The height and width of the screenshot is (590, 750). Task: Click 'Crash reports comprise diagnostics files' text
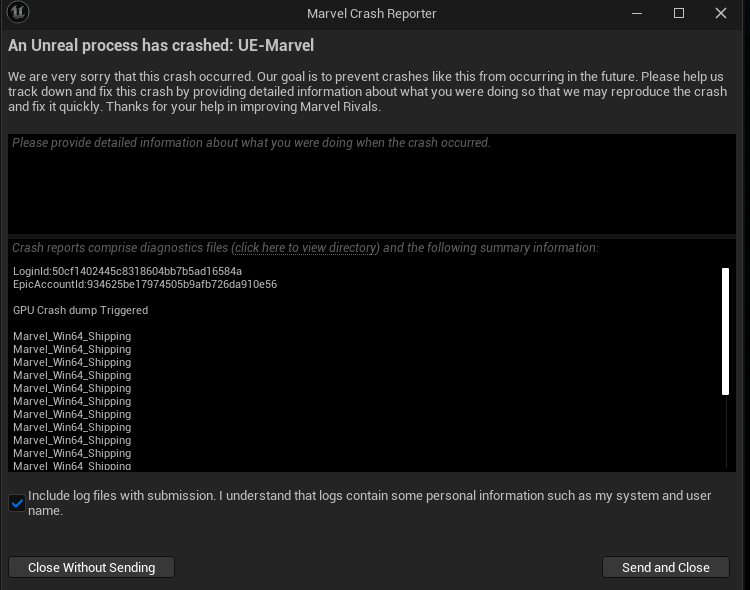(x=120, y=248)
